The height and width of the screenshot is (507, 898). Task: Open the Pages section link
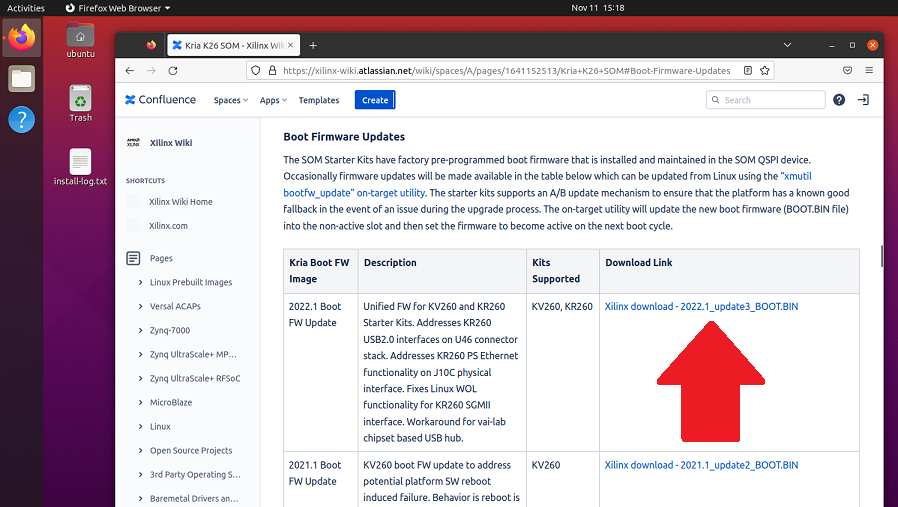tap(161, 258)
